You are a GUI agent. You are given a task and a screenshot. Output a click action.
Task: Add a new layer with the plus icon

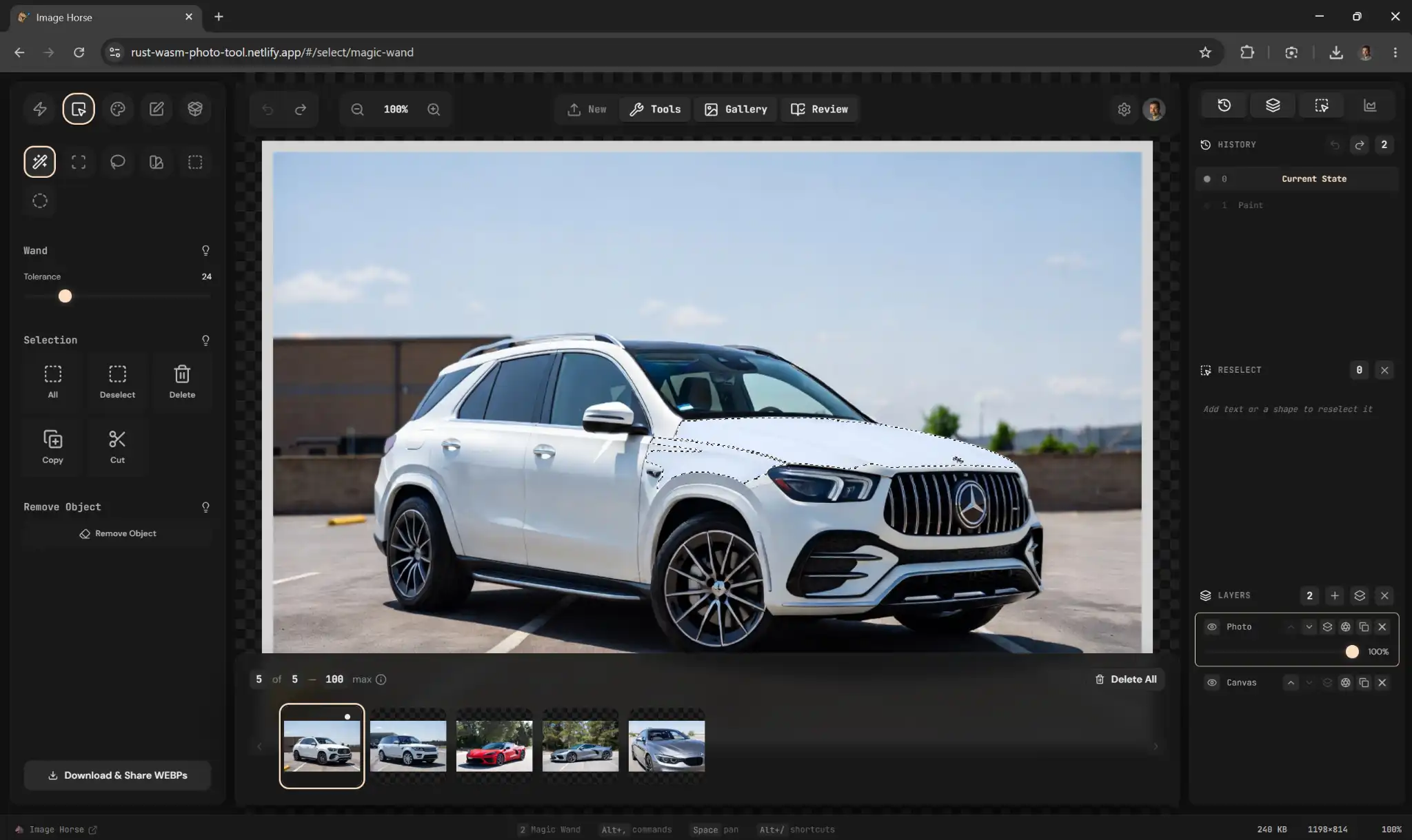coord(1335,595)
